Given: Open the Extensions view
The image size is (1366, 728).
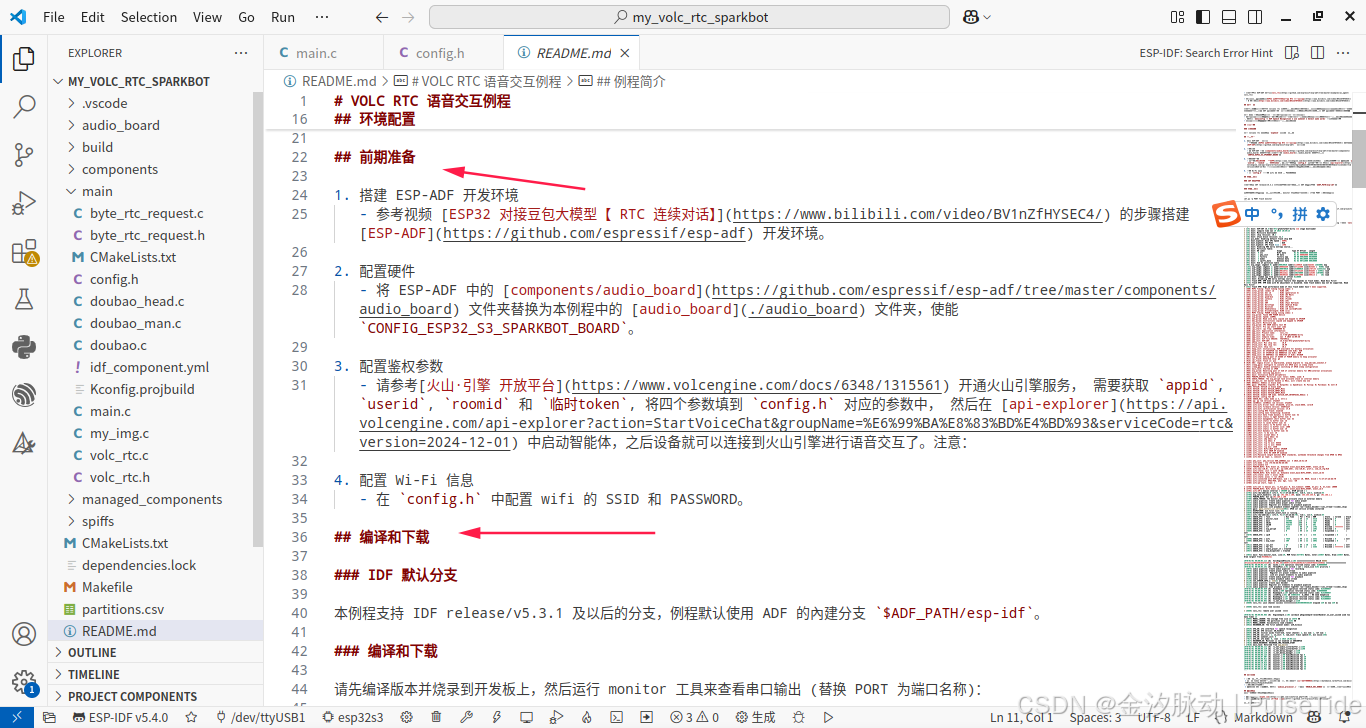Looking at the screenshot, I should (24, 252).
